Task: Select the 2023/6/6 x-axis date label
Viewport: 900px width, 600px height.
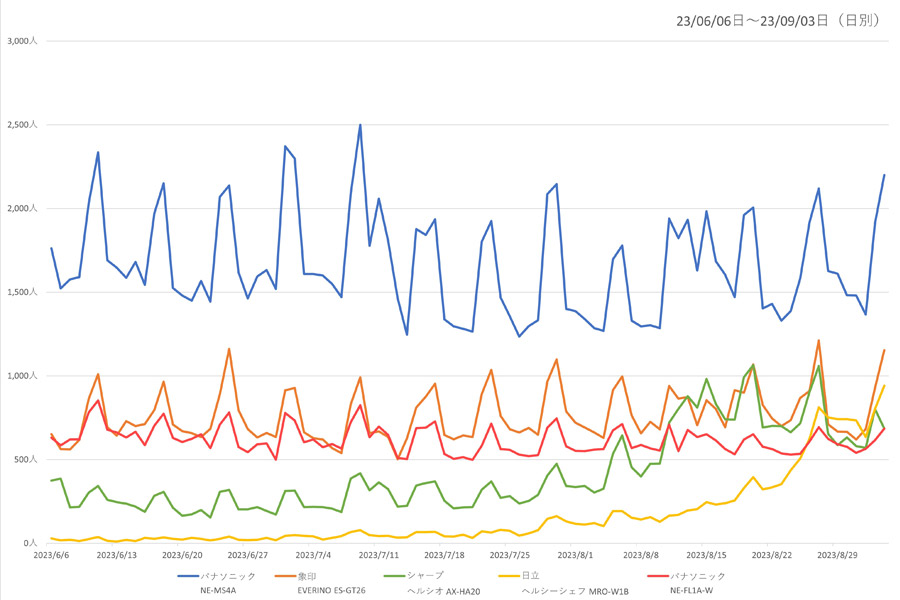Action: pyautogui.click(x=51, y=555)
